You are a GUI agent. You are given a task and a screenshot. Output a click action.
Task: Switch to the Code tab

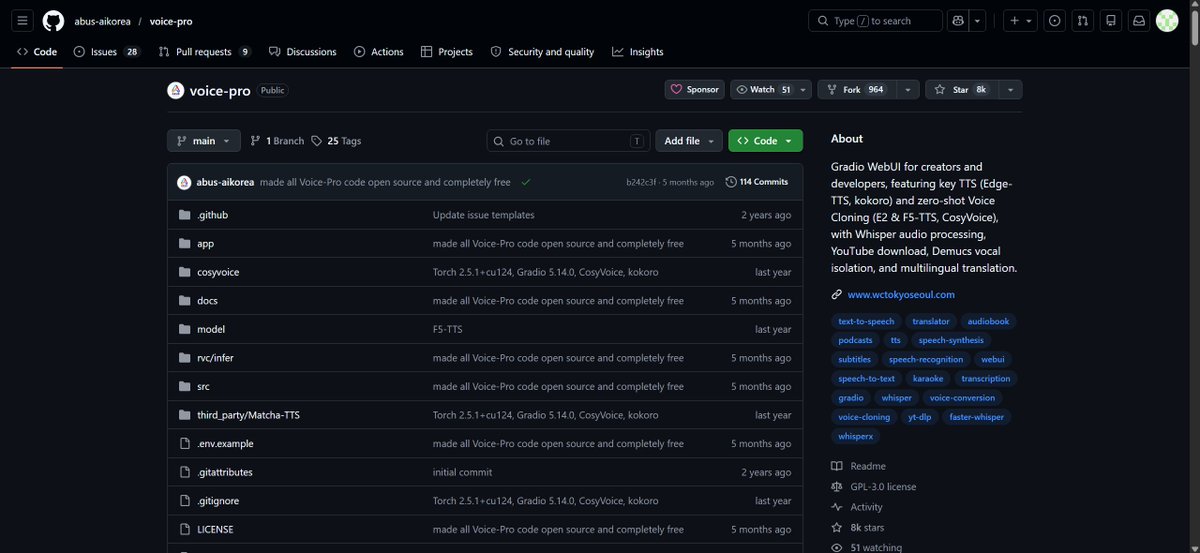37,52
